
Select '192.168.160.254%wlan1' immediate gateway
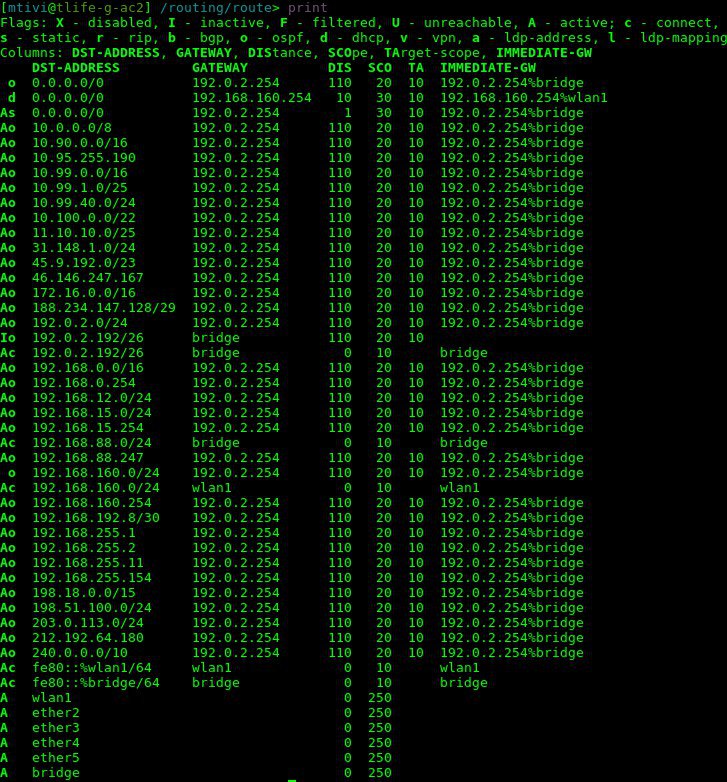pos(524,98)
